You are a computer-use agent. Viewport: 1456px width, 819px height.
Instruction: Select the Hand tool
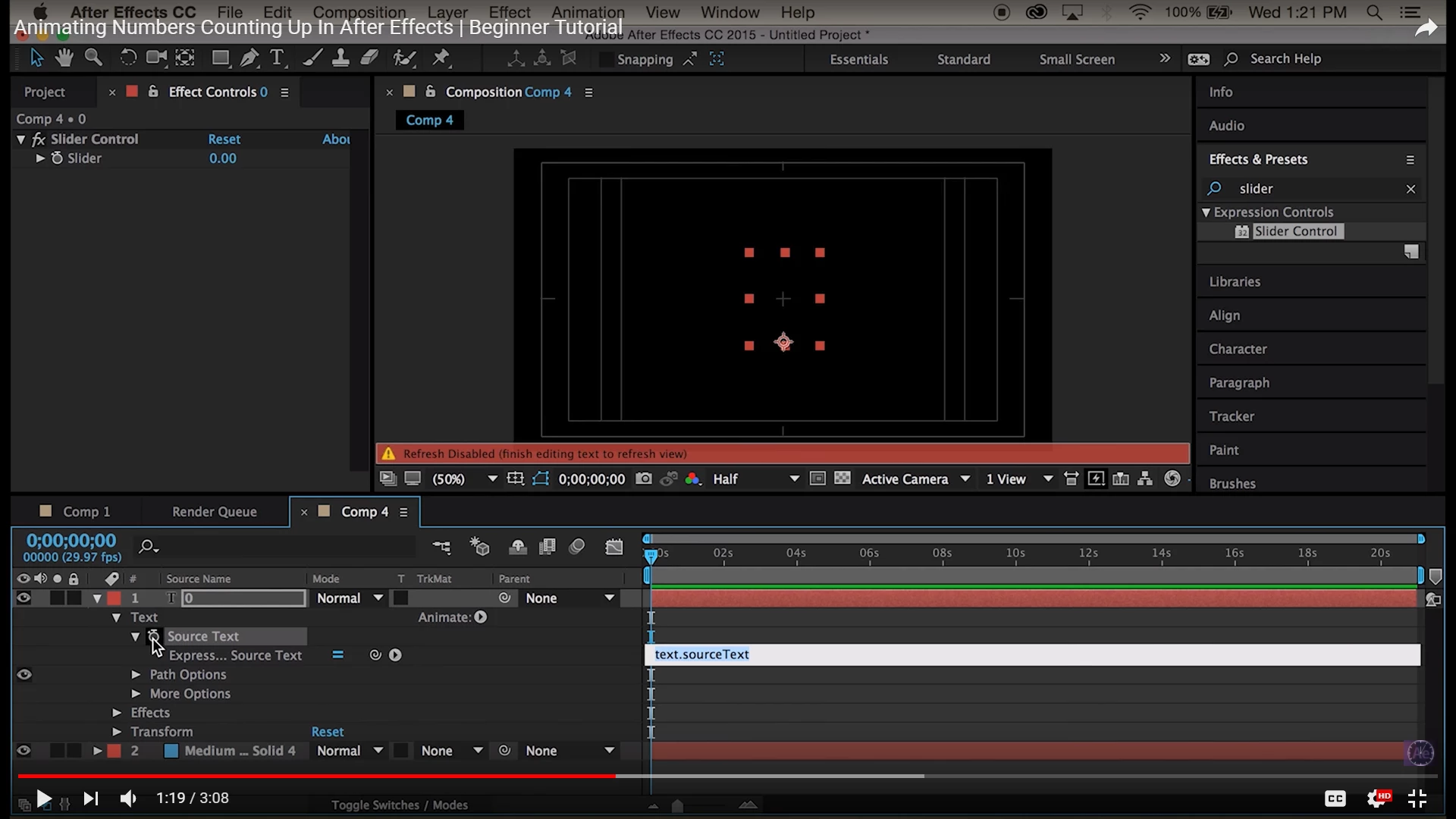click(x=64, y=58)
